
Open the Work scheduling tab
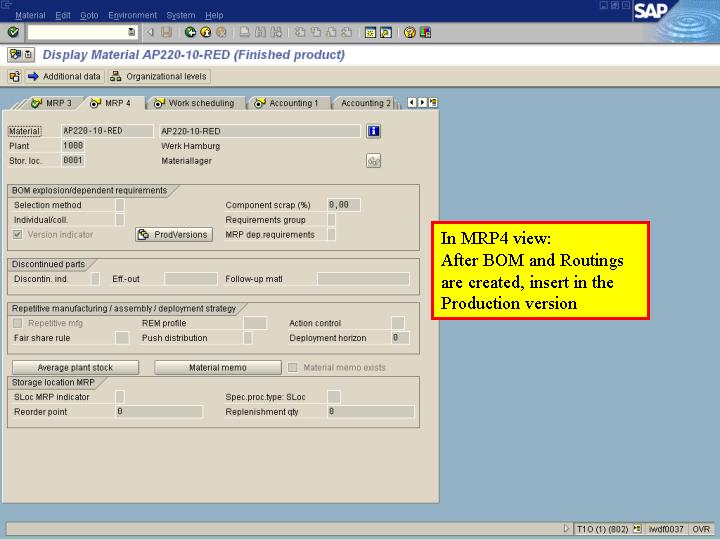click(195, 103)
